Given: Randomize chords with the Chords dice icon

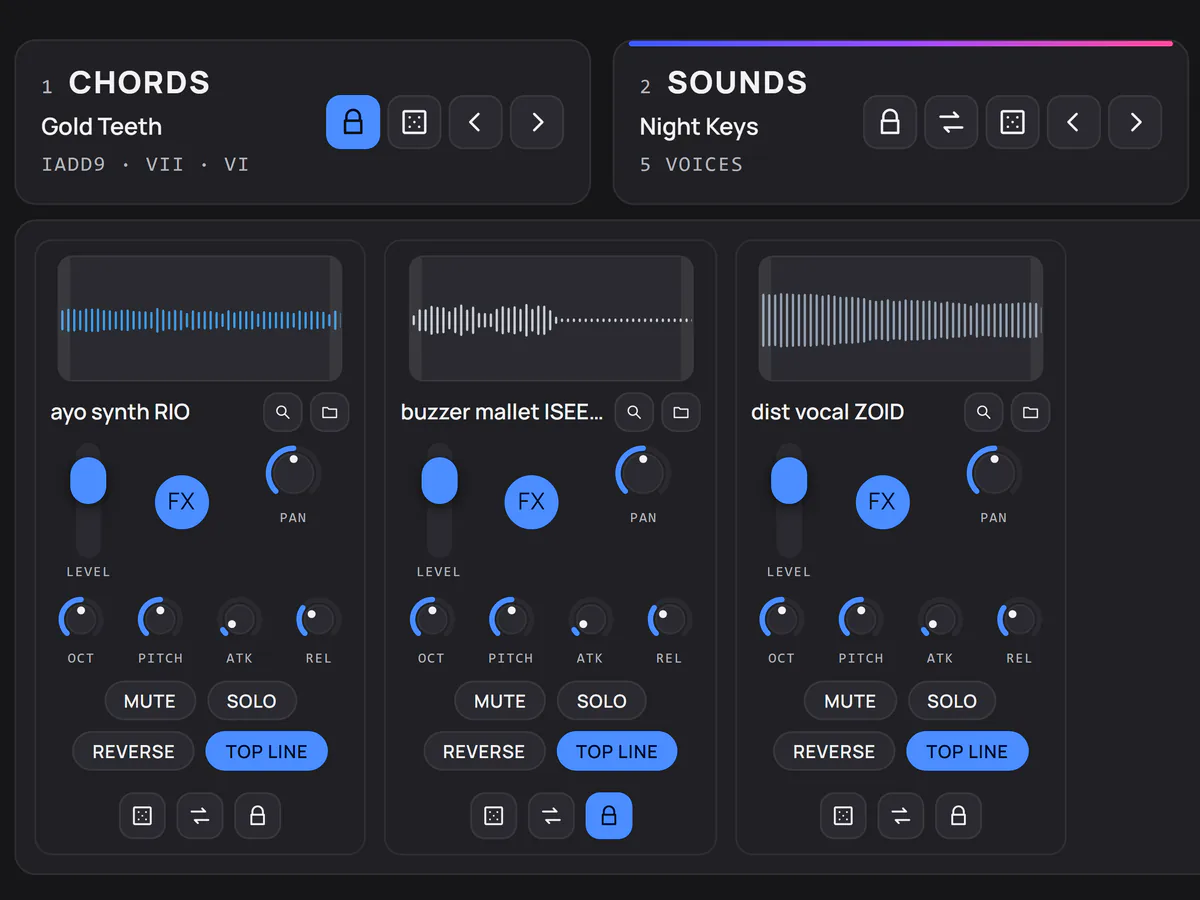Looking at the screenshot, I should tap(414, 122).
